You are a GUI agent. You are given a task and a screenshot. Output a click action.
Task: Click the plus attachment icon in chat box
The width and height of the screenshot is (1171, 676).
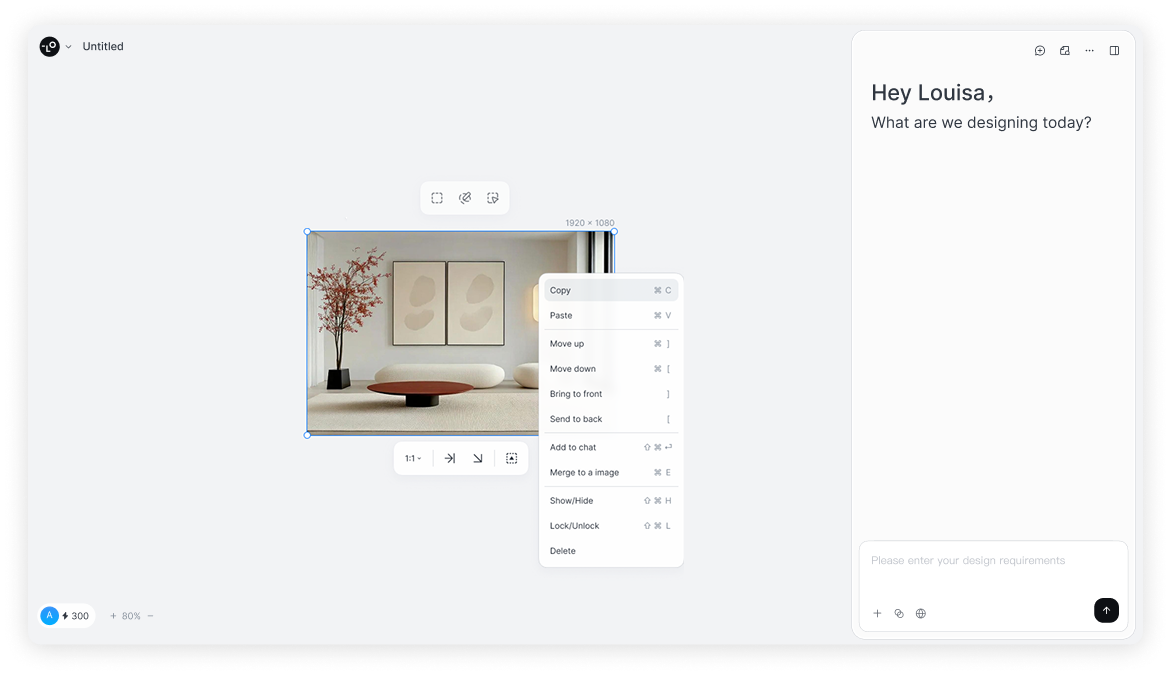pos(878,613)
